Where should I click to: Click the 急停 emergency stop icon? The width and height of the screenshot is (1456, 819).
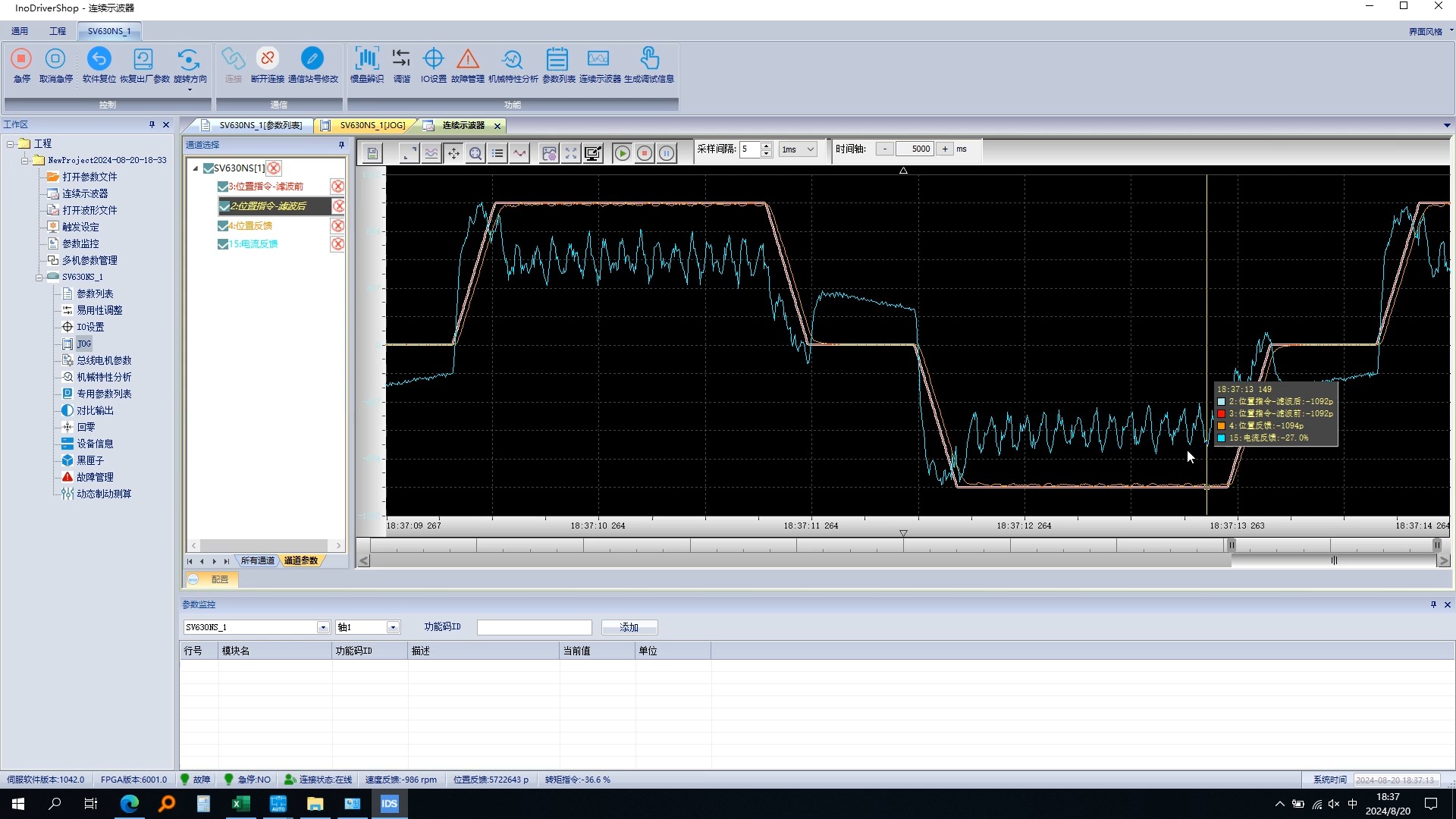21,59
